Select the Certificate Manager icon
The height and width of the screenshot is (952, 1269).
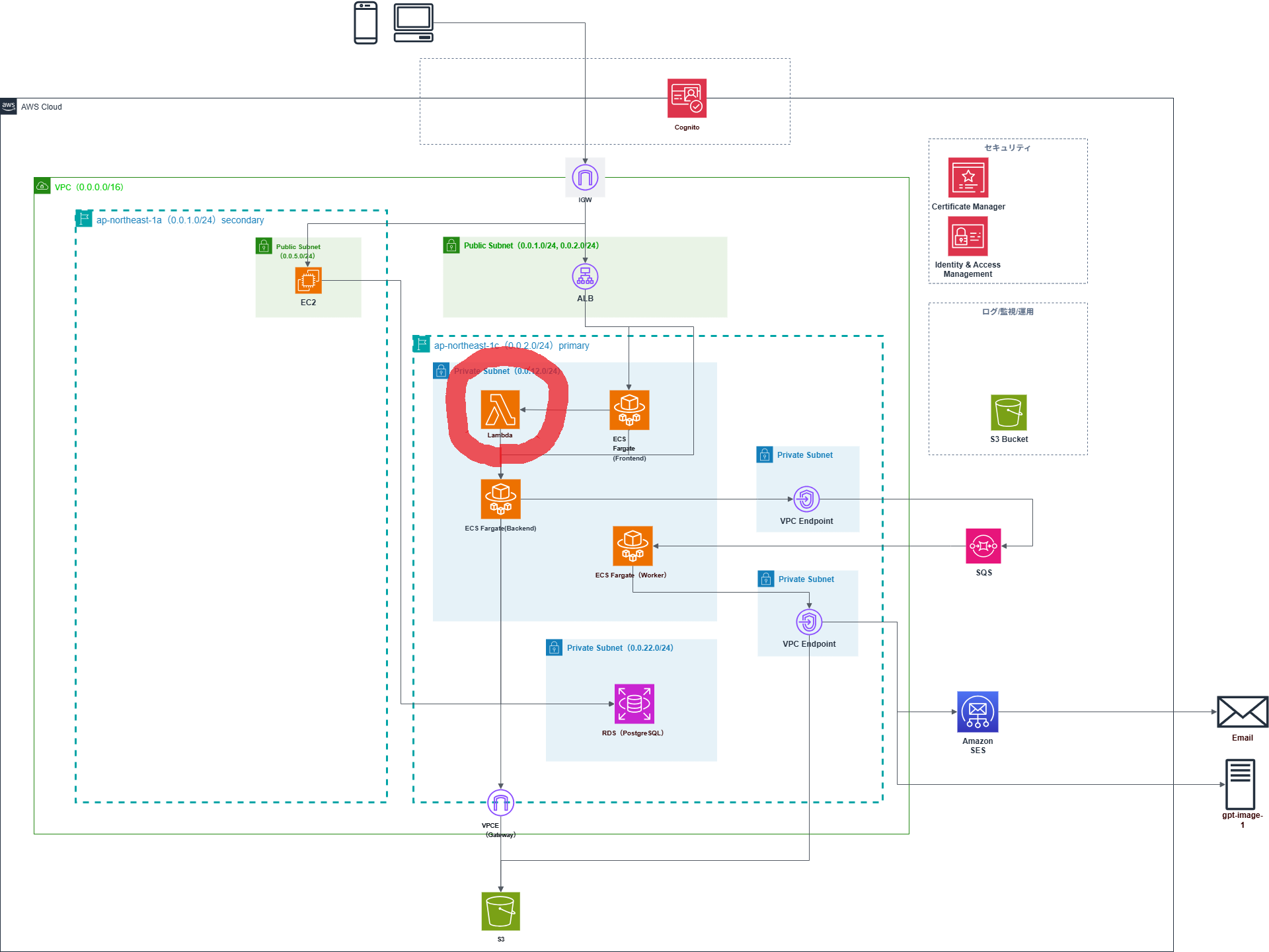click(968, 178)
